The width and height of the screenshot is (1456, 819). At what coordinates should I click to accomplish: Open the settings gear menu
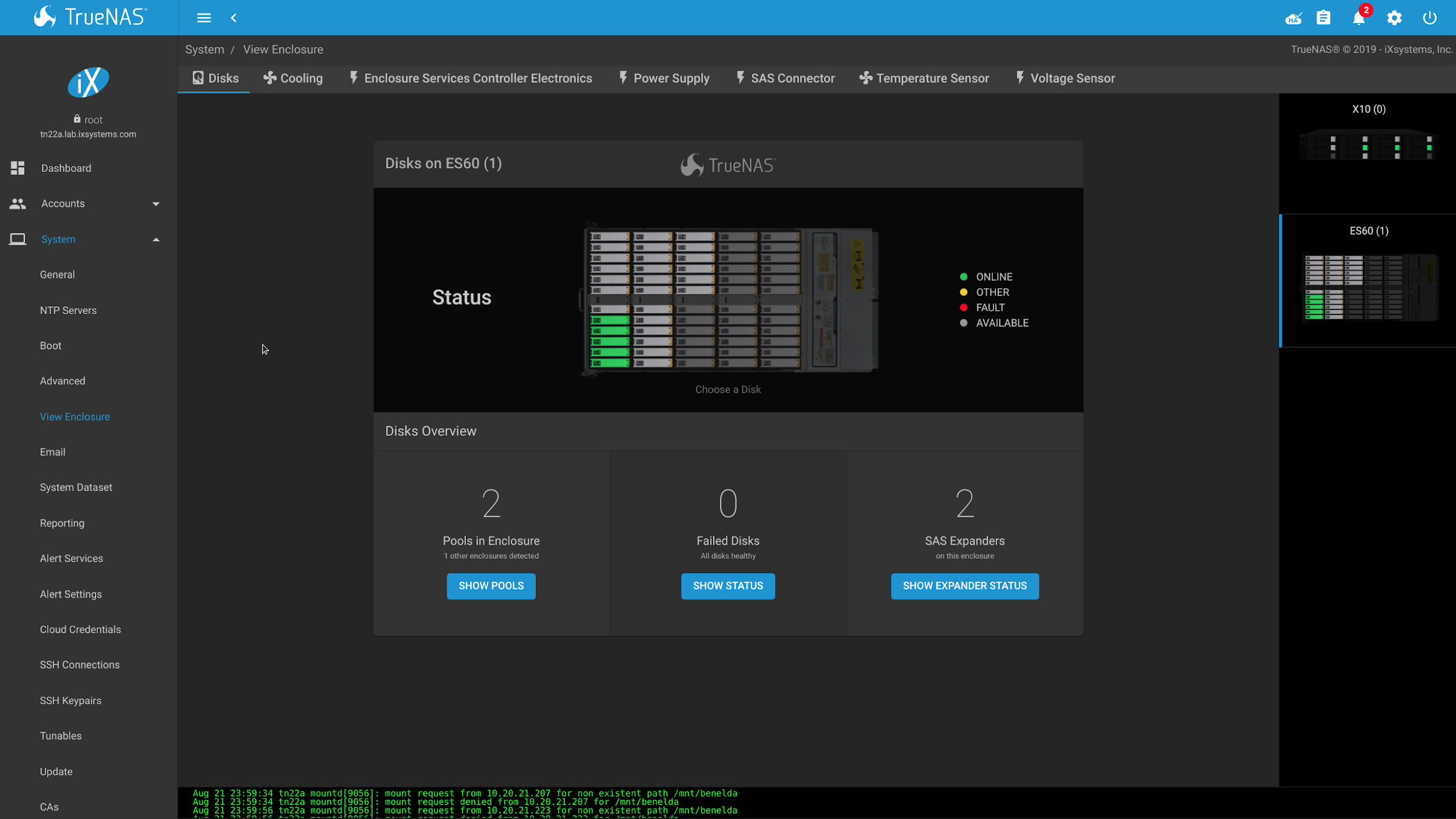[x=1394, y=17]
